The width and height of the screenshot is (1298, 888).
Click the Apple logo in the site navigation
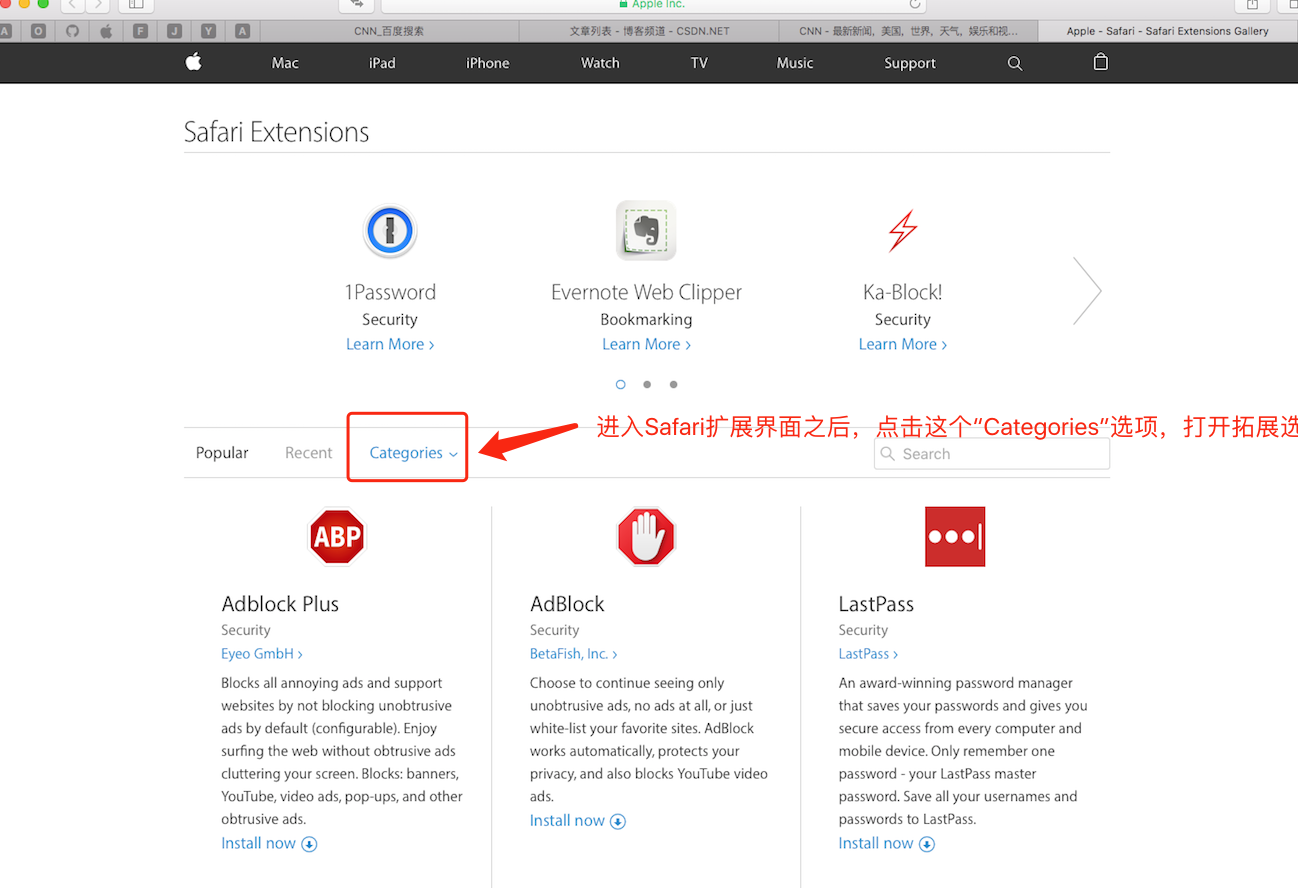click(193, 62)
